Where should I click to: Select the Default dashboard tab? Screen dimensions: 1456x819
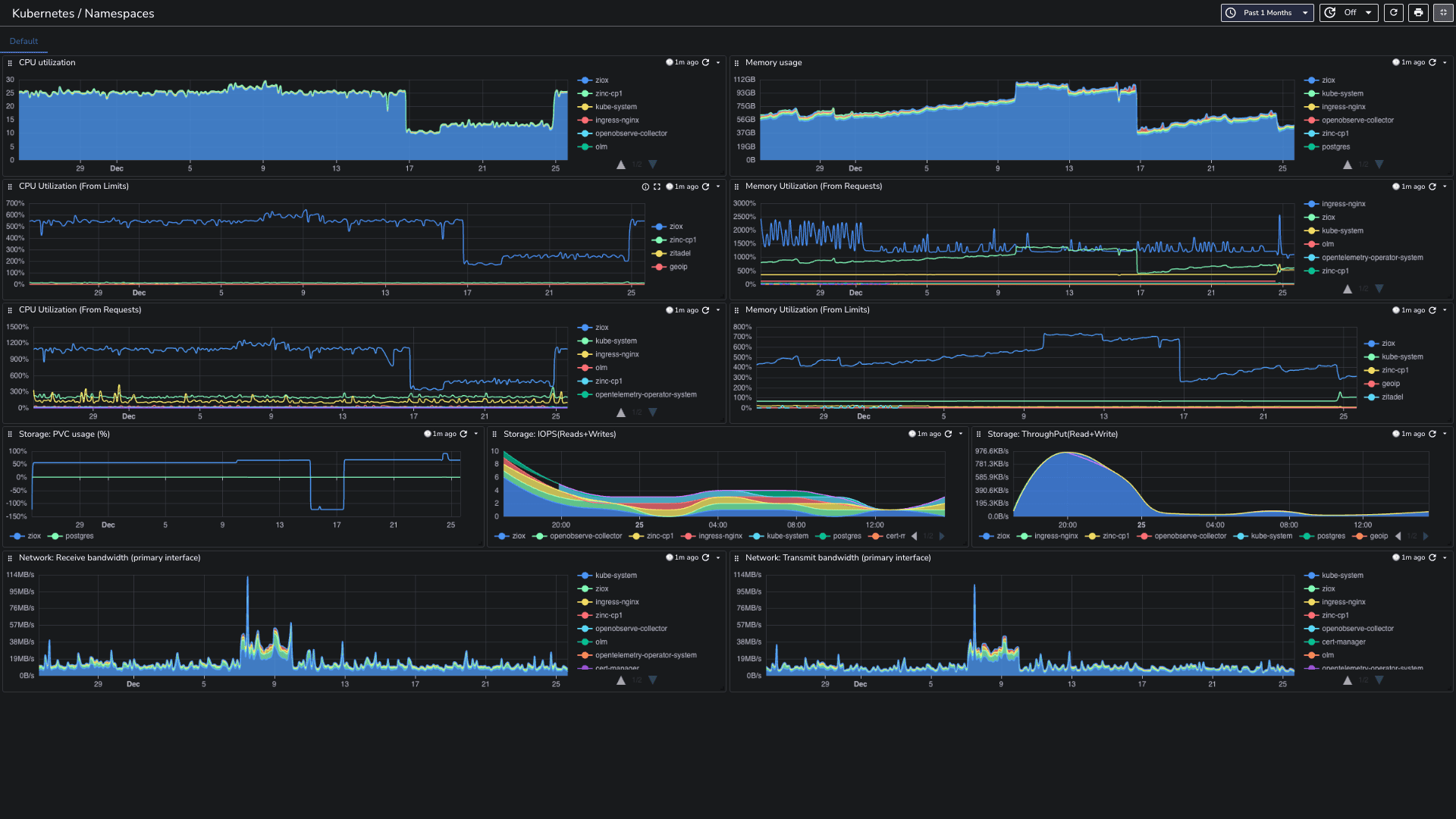(24, 41)
